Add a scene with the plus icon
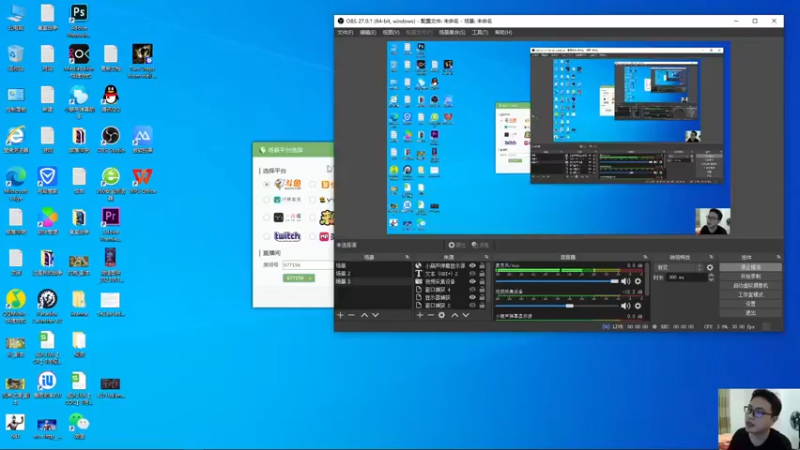 coord(340,315)
